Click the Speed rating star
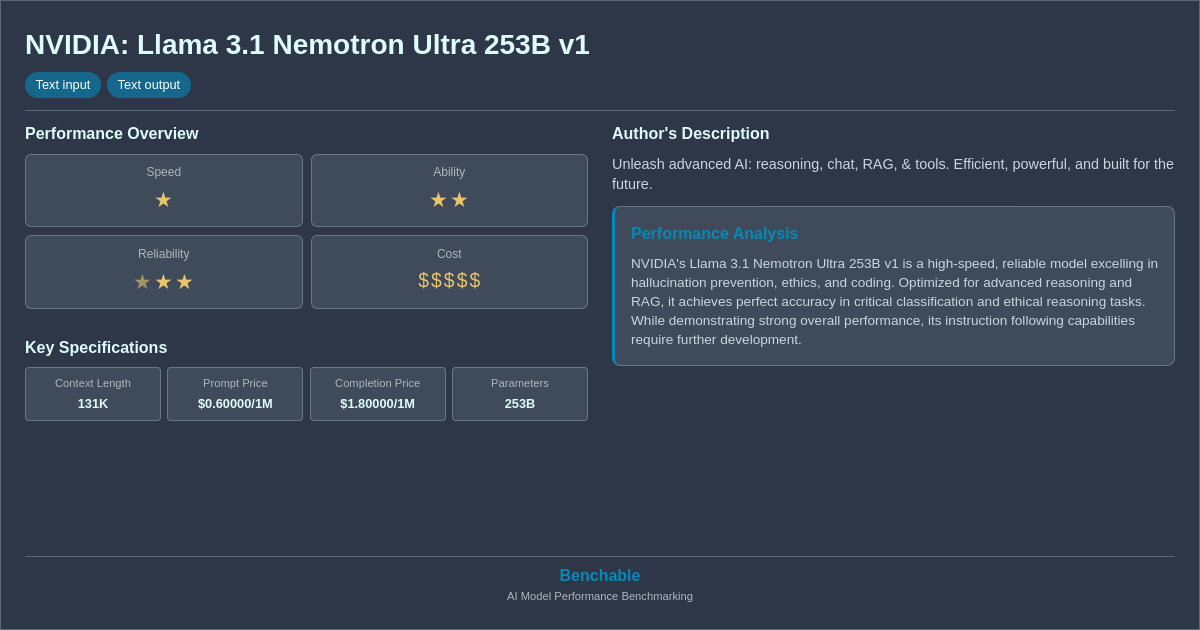The width and height of the screenshot is (1200, 630). click(163, 200)
